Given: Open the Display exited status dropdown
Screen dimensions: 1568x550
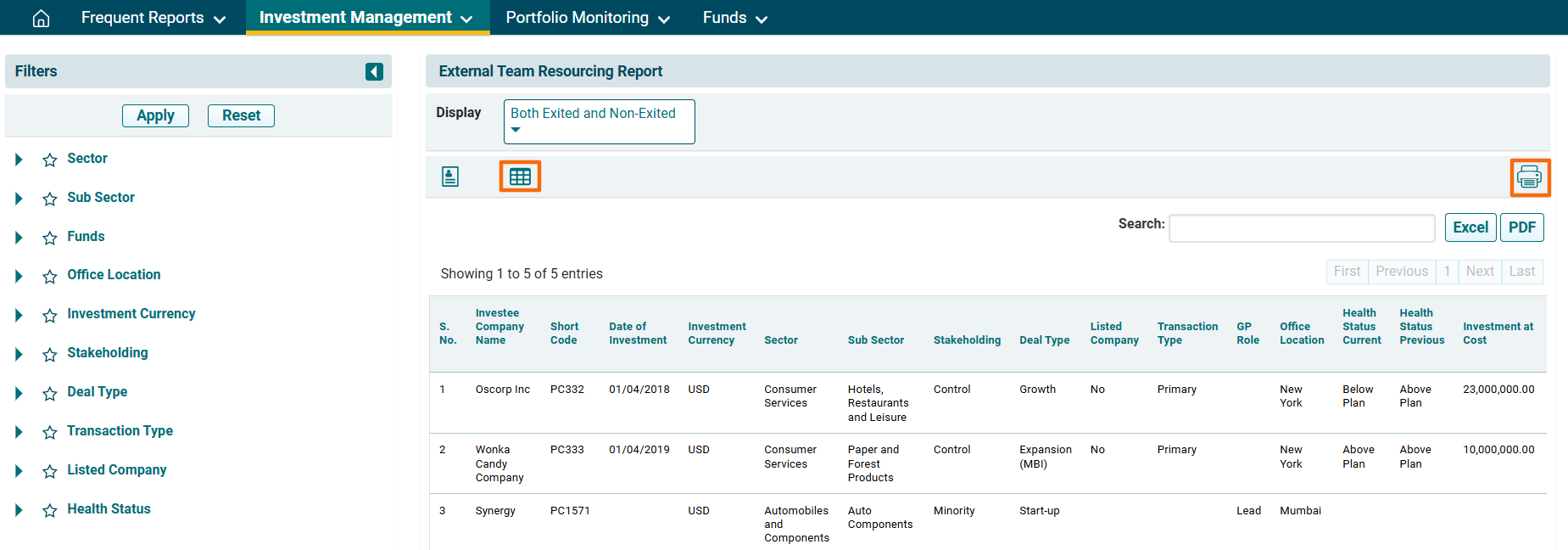Looking at the screenshot, I should click(x=599, y=121).
